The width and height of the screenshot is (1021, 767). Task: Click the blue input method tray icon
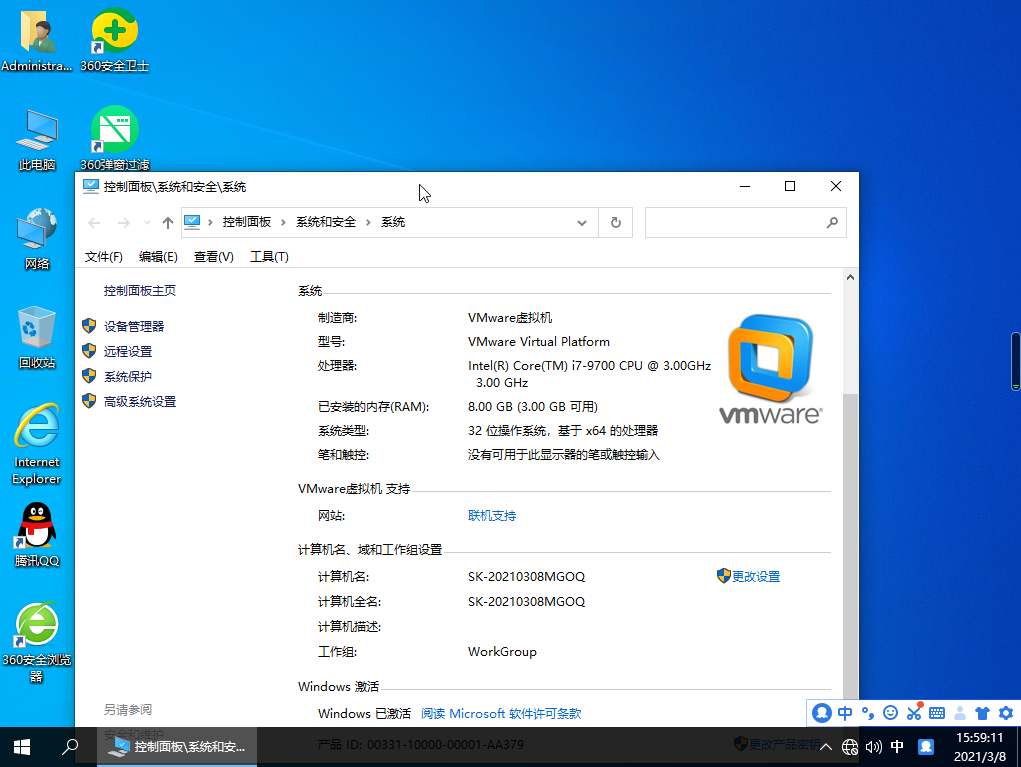[926, 747]
